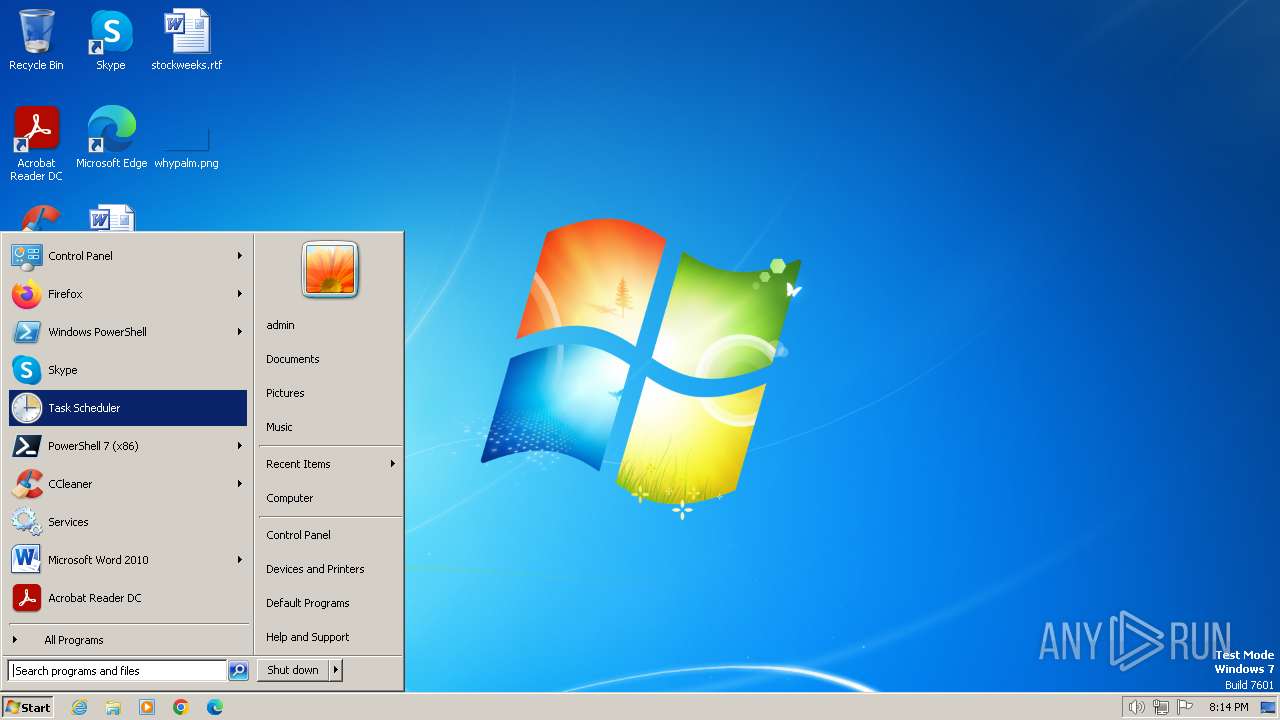Viewport: 1280px width, 720px height.
Task: Click the Skype icon in the Start menu
Action: pos(26,370)
